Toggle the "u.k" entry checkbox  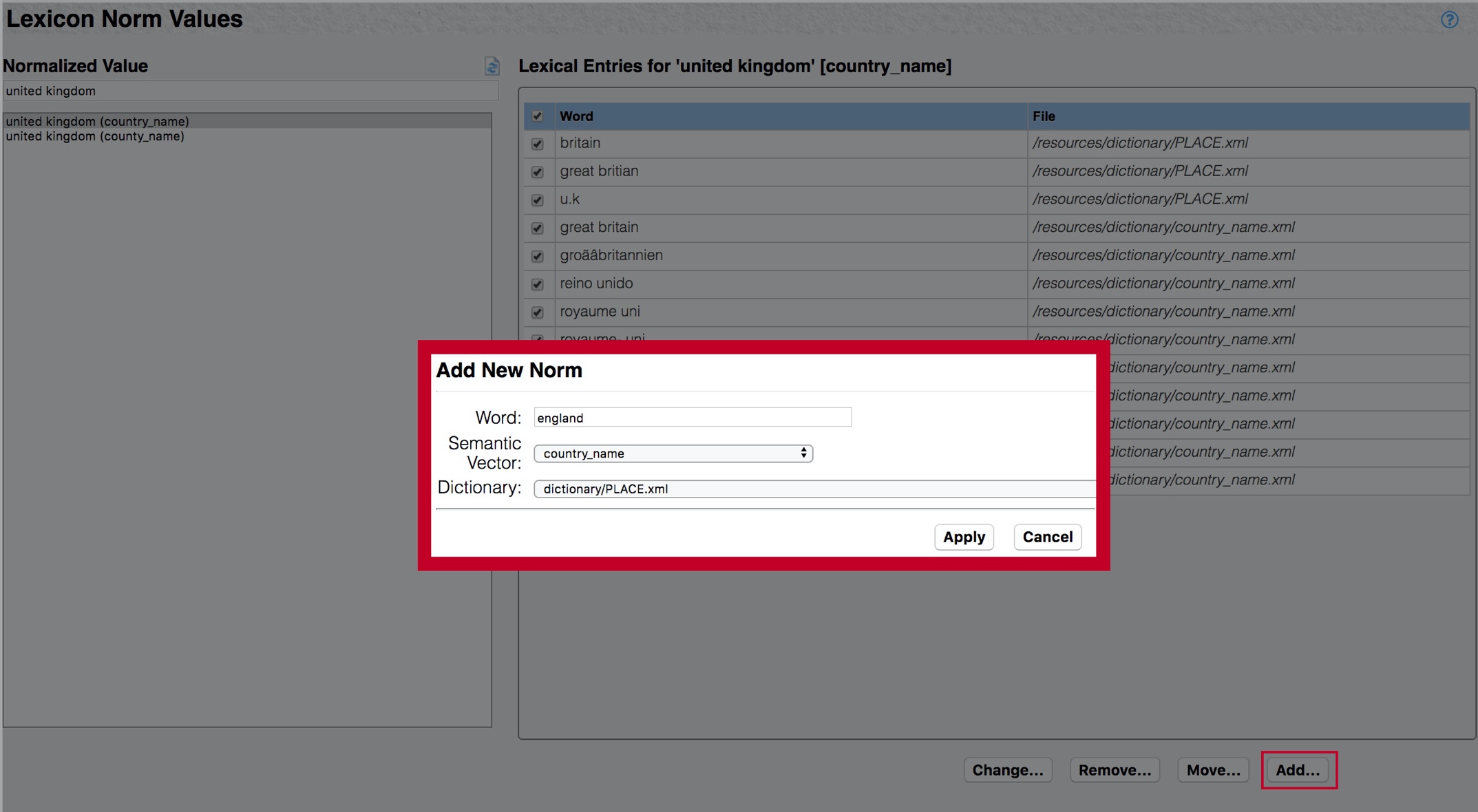pyautogui.click(x=538, y=200)
